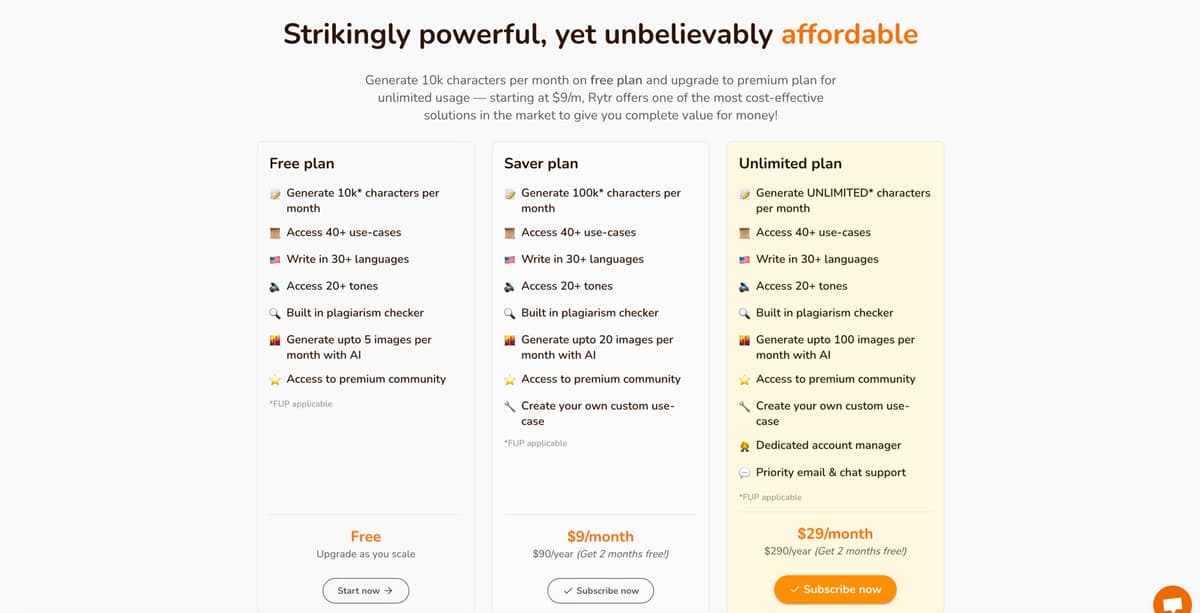Click the star icon in Free plan

pyautogui.click(x=275, y=380)
